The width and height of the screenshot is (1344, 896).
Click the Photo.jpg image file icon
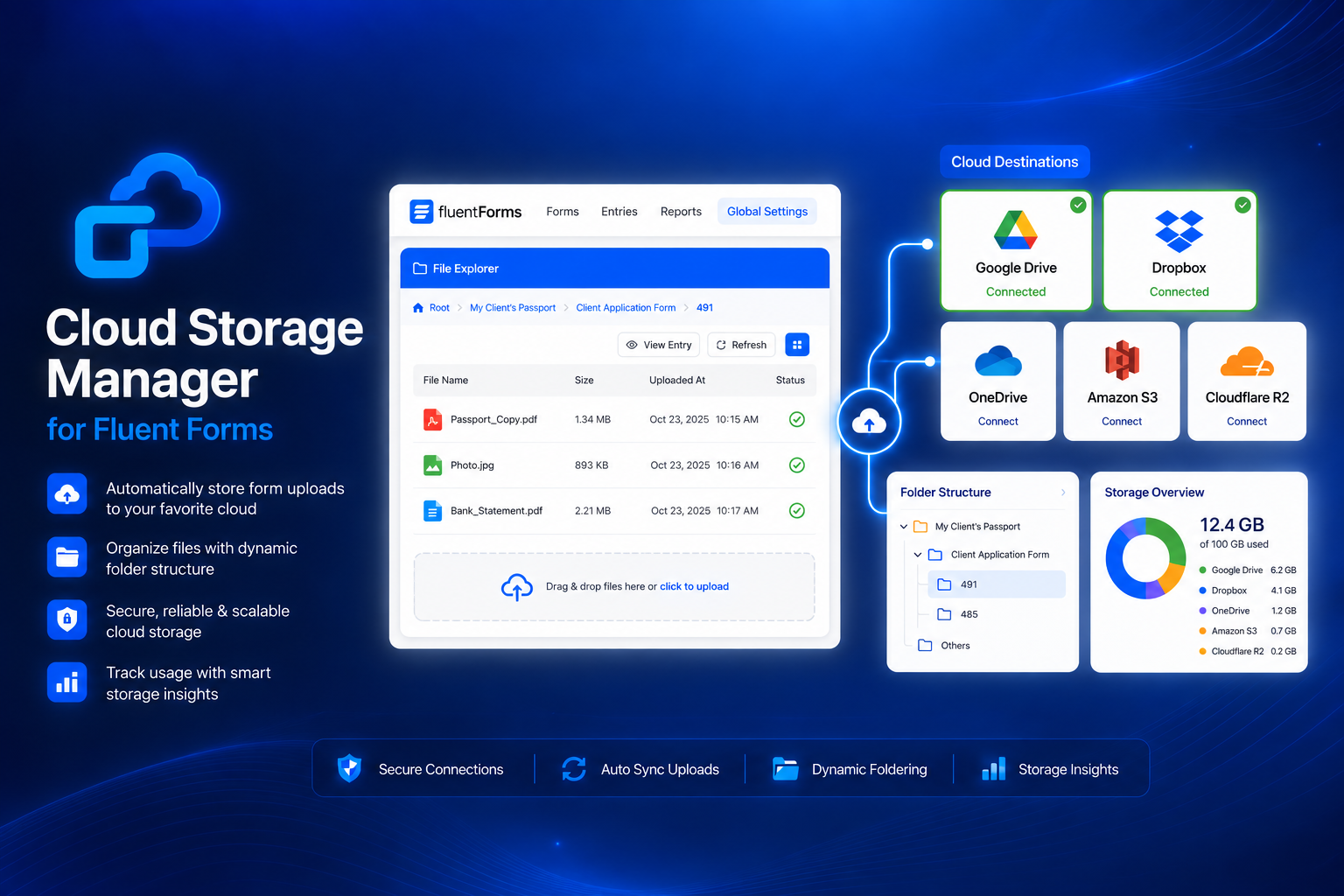coord(432,465)
